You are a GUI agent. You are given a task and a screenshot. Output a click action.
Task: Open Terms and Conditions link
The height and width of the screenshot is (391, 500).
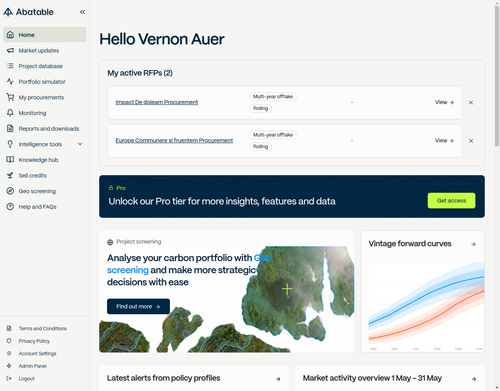43,328
